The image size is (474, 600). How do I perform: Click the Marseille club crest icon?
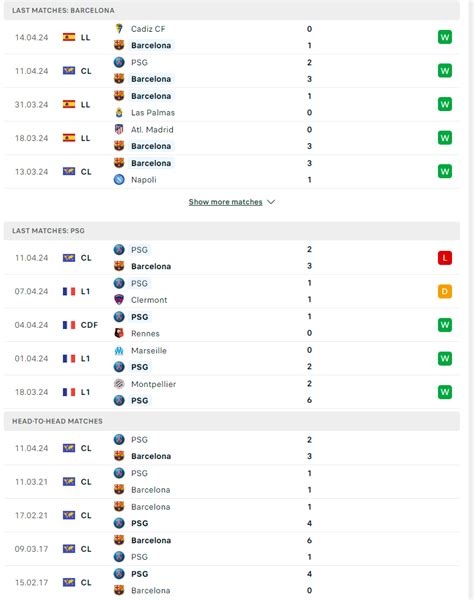(x=119, y=350)
